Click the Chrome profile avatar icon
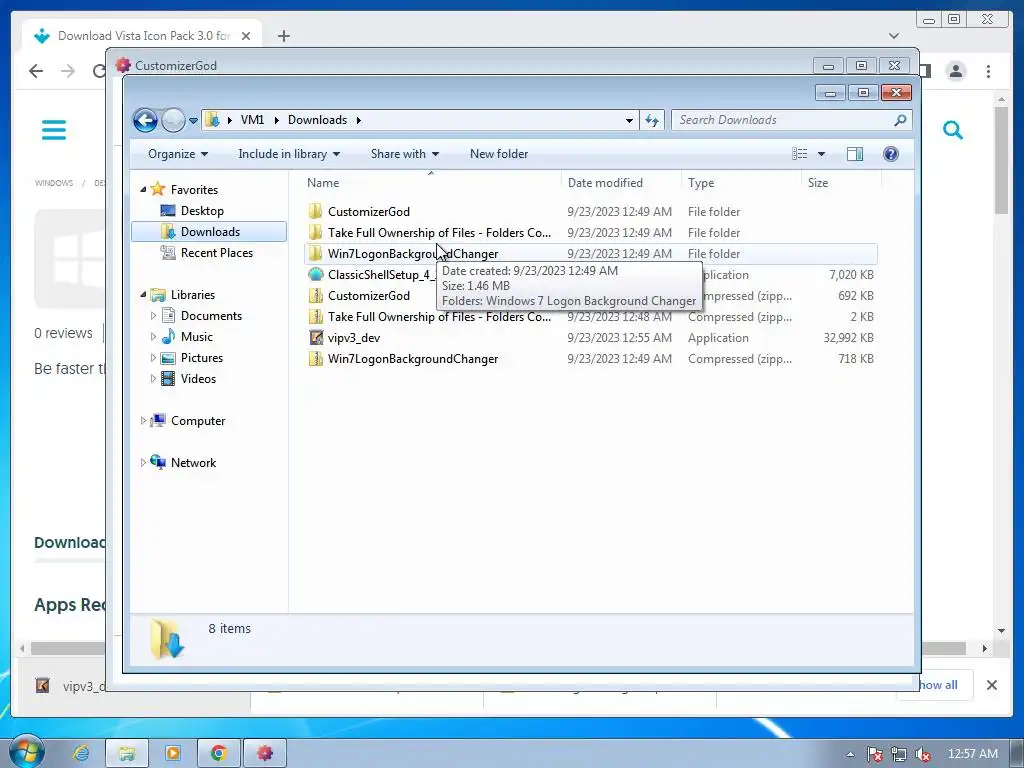1024x768 pixels. click(956, 71)
